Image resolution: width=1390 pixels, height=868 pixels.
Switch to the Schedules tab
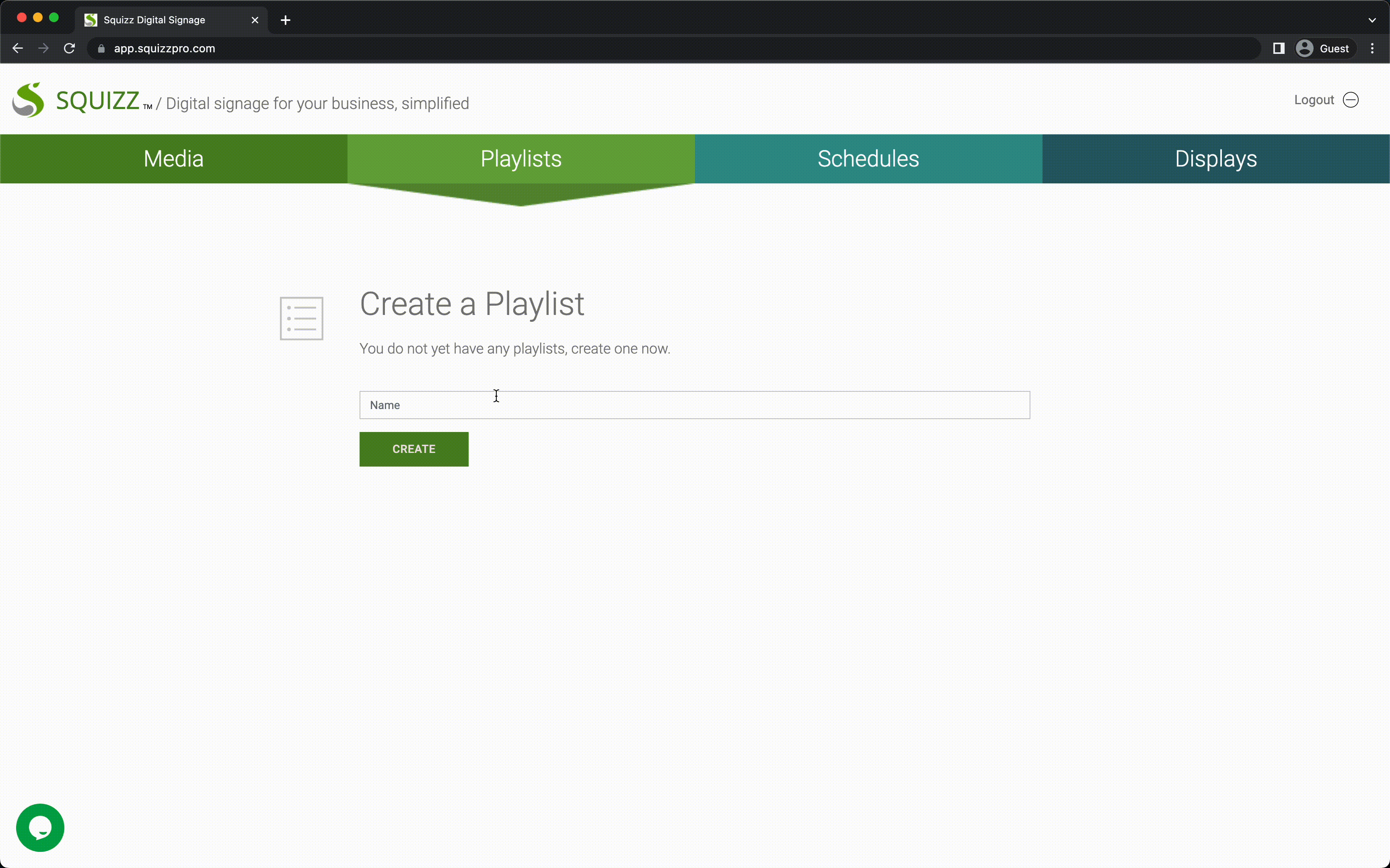(x=868, y=158)
